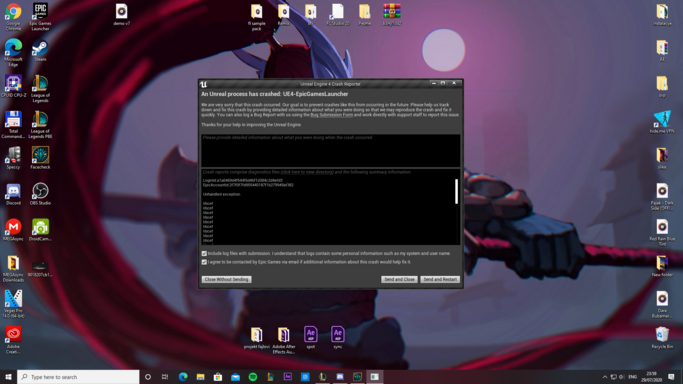The image size is (683, 384).
Task: Open Google Chrome desktop shortcut
Action: 13,17
